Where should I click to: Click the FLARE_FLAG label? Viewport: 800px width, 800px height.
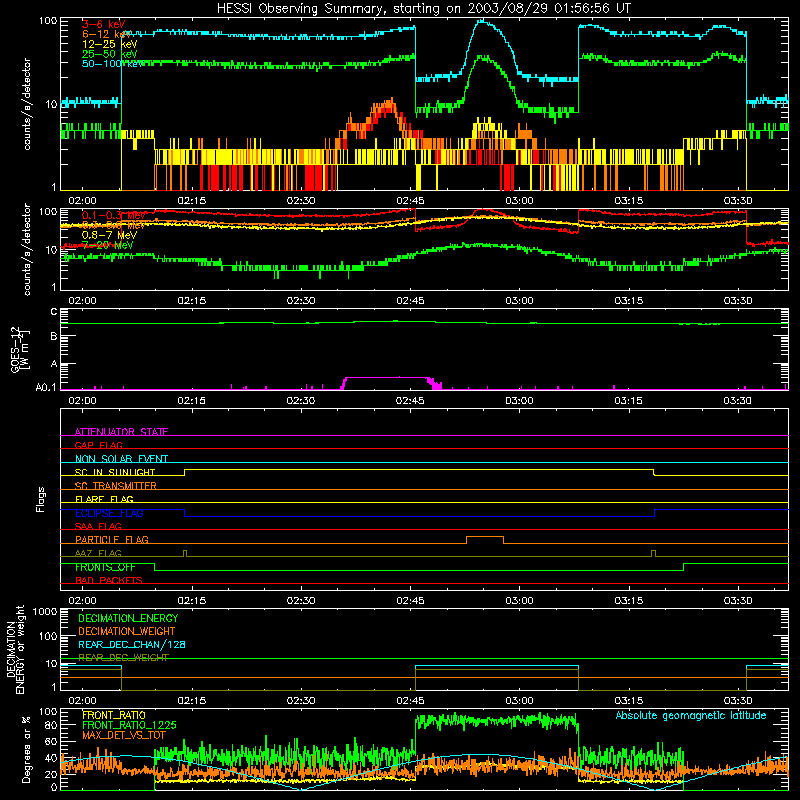104,499
